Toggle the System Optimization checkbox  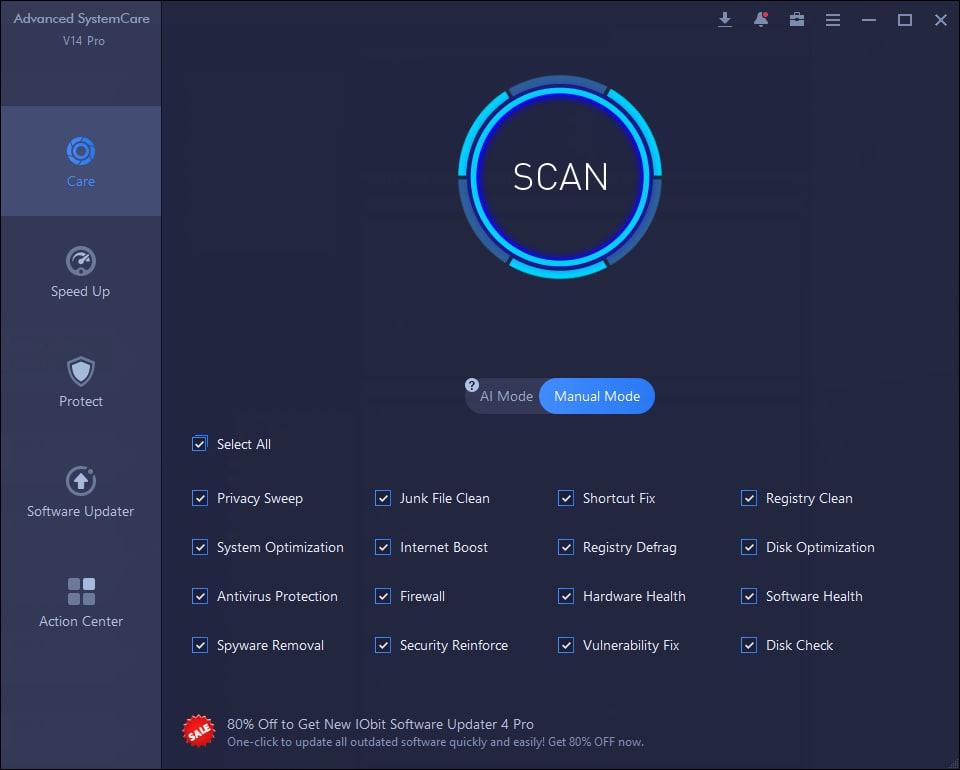point(200,547)
